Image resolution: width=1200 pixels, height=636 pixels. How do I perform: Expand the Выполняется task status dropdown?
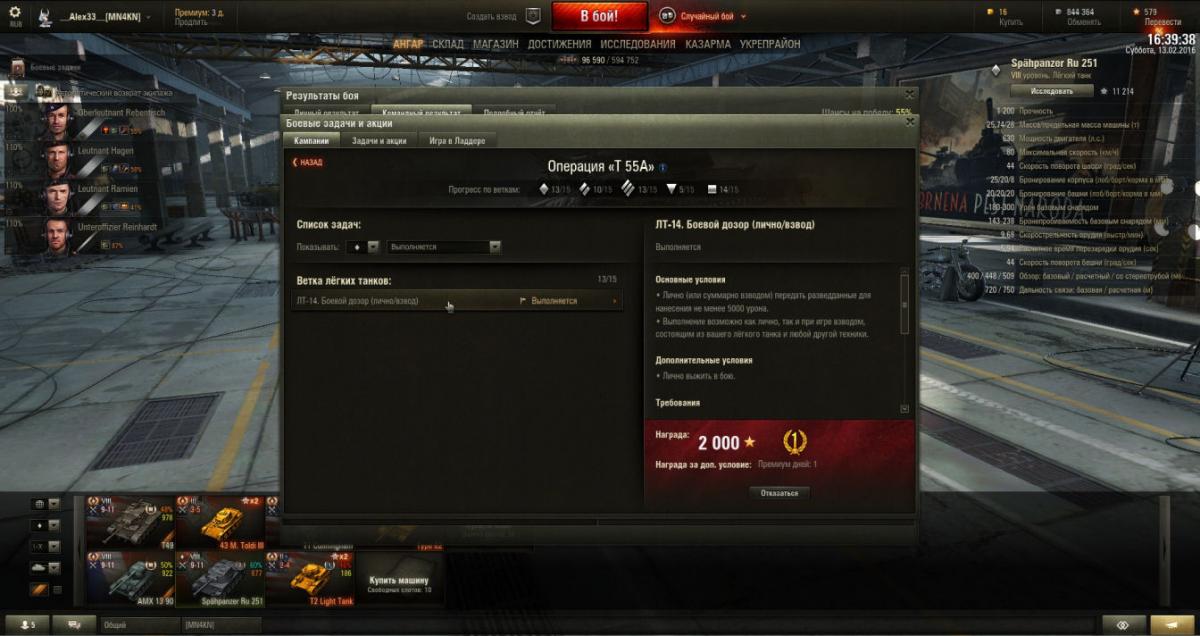click(444, 247)
